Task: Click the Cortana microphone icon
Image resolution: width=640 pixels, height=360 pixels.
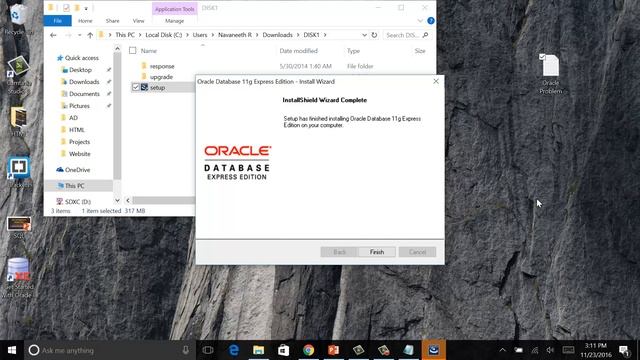Action: 185,350
